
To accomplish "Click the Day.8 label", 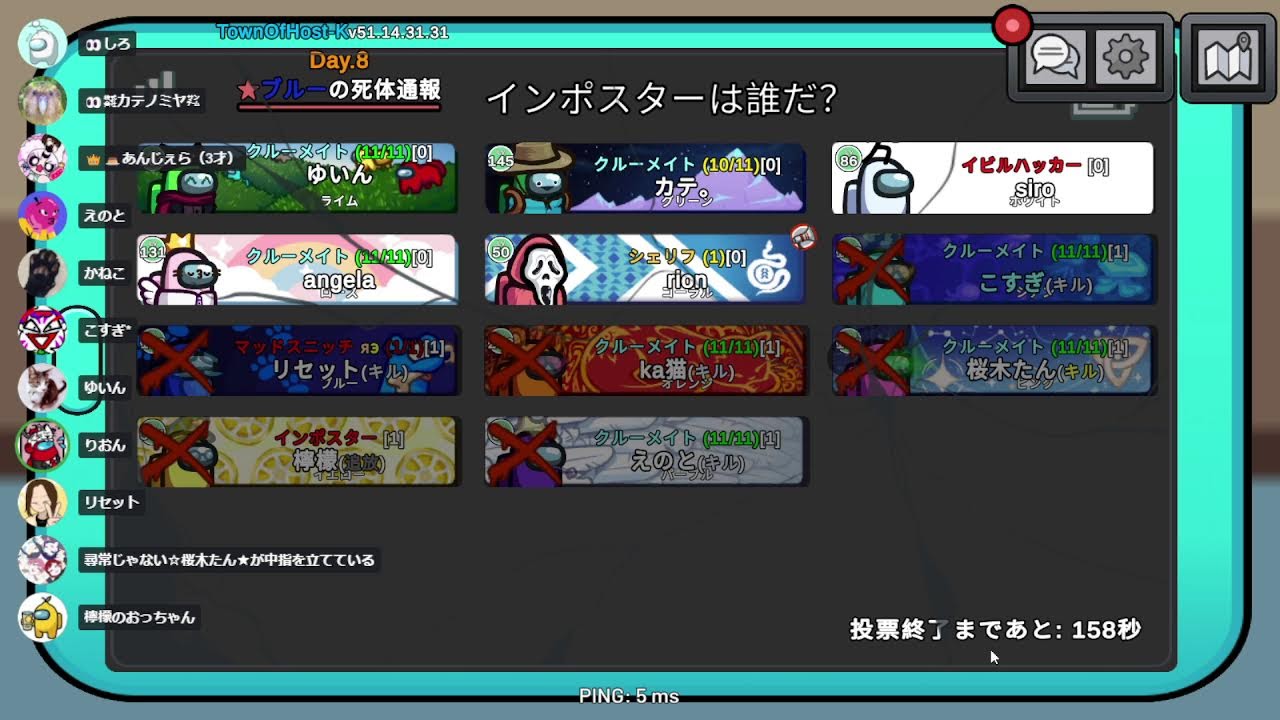I will coord(339,61).
